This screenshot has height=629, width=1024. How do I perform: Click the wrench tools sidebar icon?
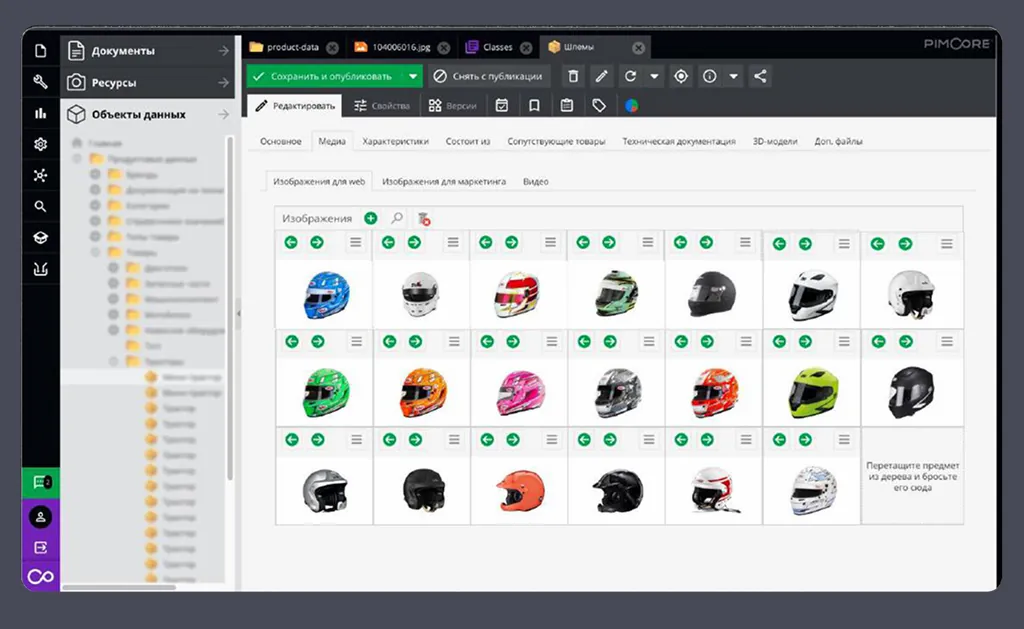click(x=40, y=82)
